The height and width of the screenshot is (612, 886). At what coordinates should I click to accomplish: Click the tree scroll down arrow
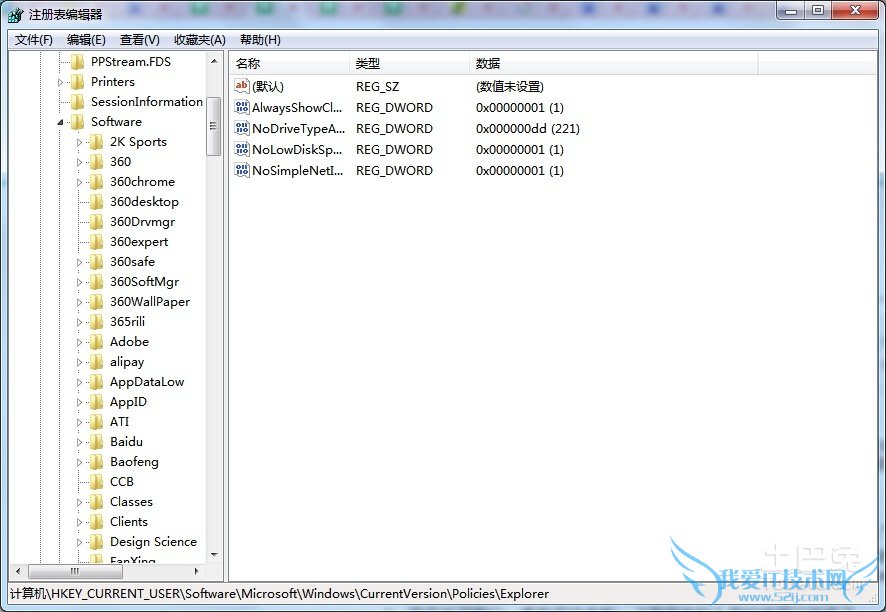[x=214, y=555]
